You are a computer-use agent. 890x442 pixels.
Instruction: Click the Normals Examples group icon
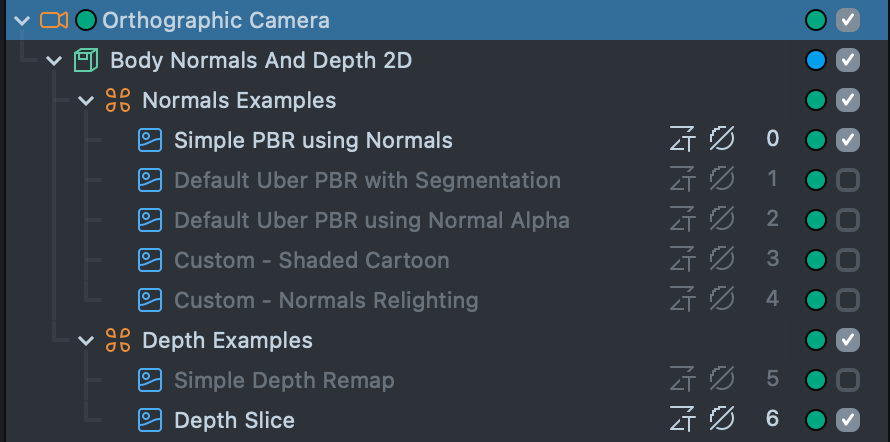pyautogui.click(x=118, y=101)
